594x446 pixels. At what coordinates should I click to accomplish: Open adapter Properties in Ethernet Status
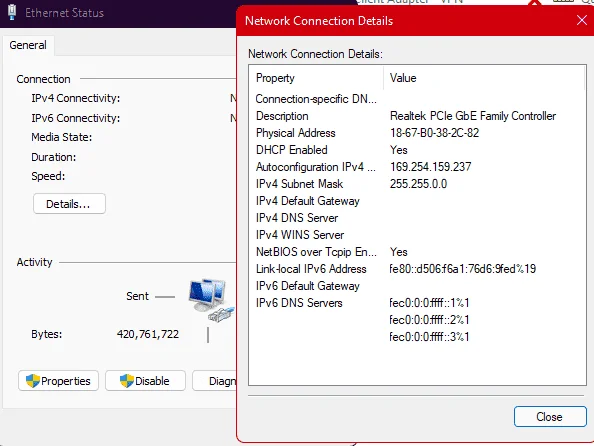(58, 381)
